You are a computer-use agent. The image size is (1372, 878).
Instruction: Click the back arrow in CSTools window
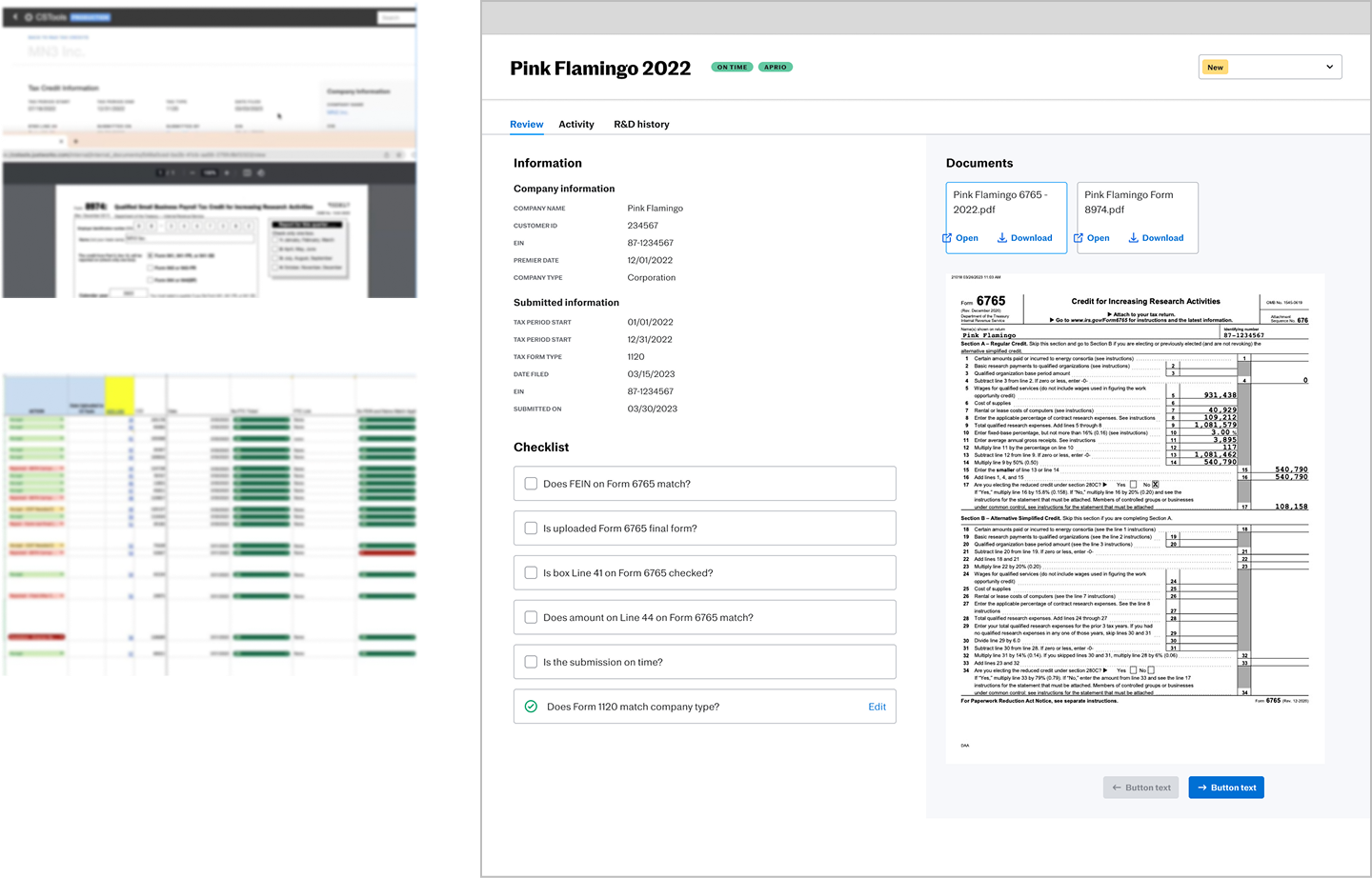15,17
